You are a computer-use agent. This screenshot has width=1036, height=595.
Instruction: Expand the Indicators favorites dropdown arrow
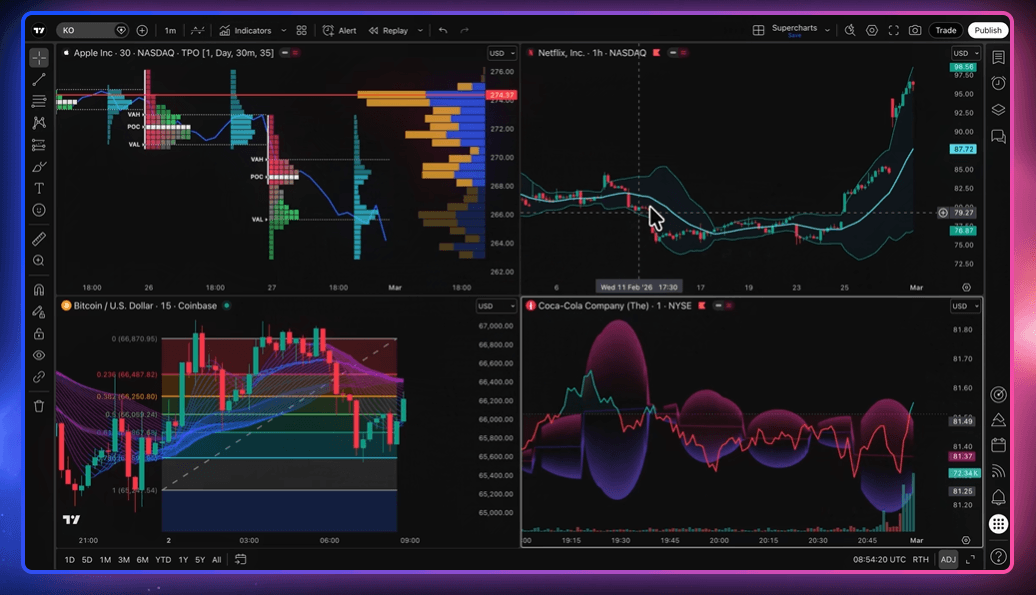pos(283,30)
